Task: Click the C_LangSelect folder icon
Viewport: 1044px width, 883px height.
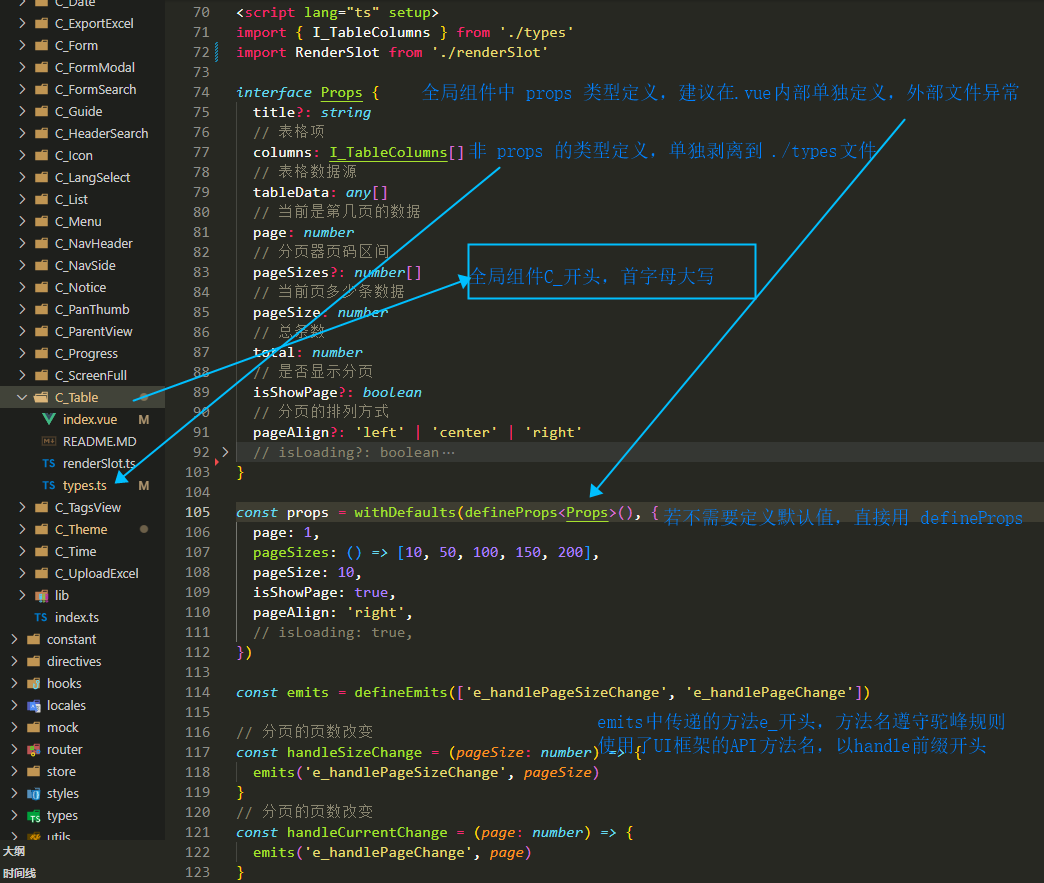Action: tap(41, 177)
